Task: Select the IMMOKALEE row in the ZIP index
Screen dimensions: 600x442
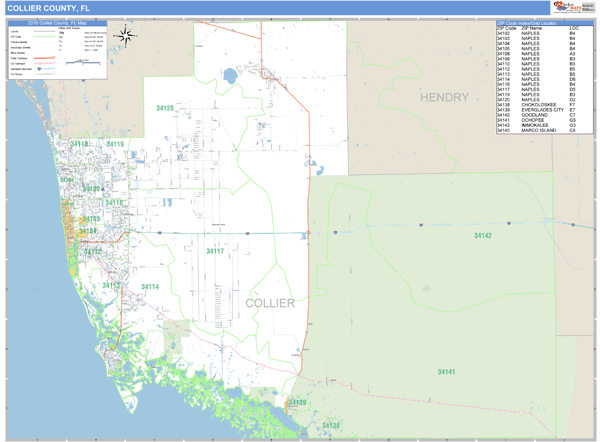Action: 543,125
